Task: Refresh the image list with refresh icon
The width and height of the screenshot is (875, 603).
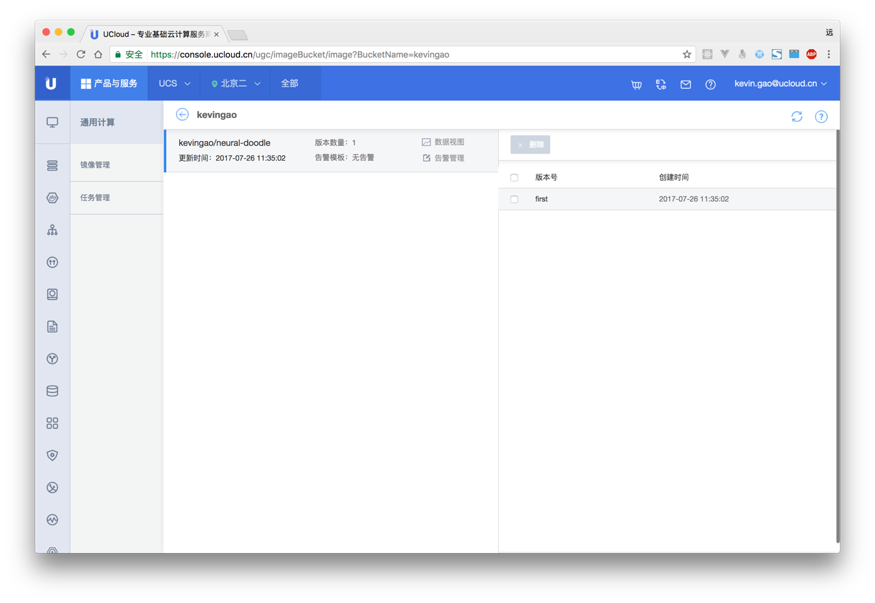Action: point(796,117)
